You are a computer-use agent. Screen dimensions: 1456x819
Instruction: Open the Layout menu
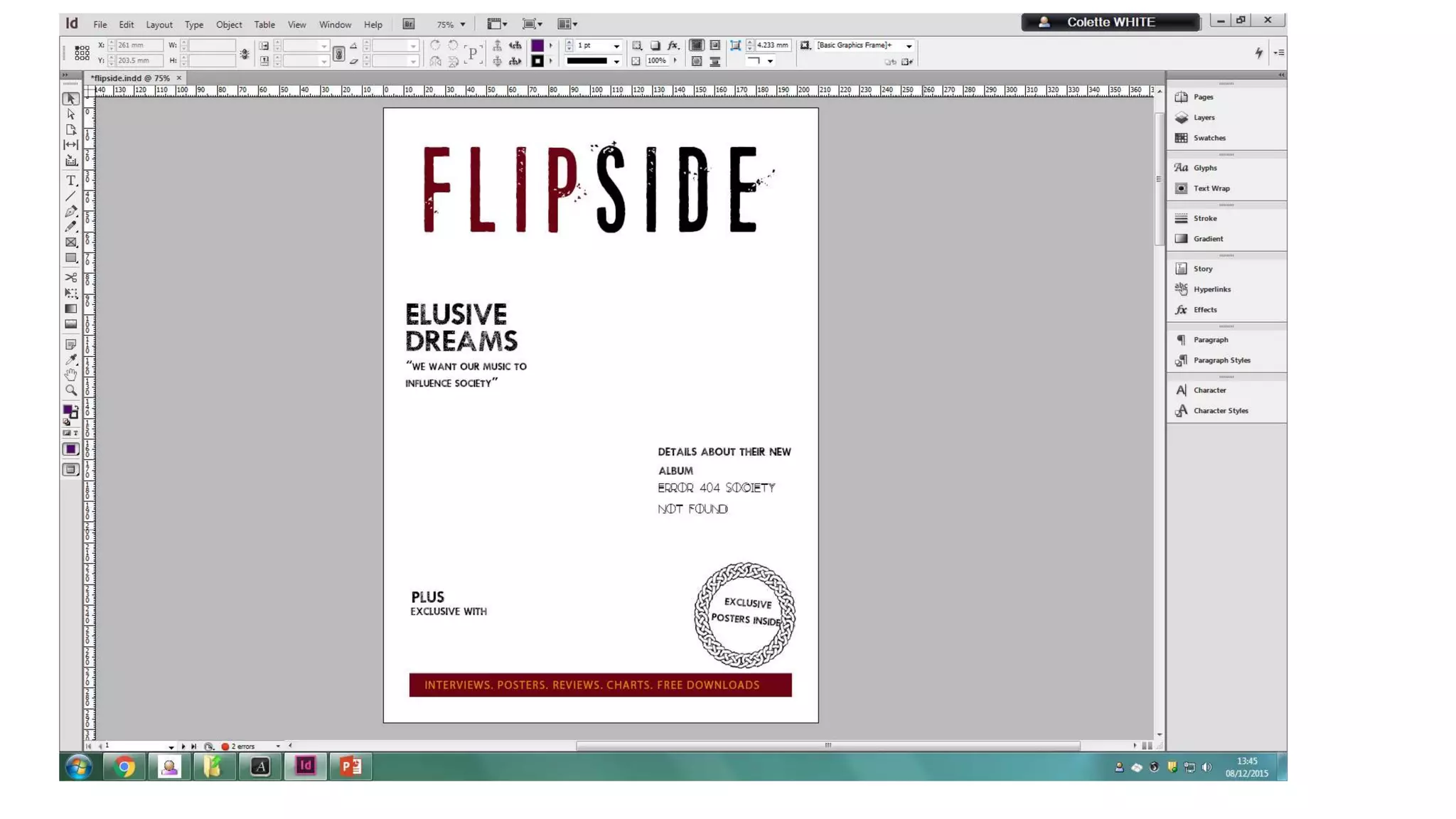159,24
